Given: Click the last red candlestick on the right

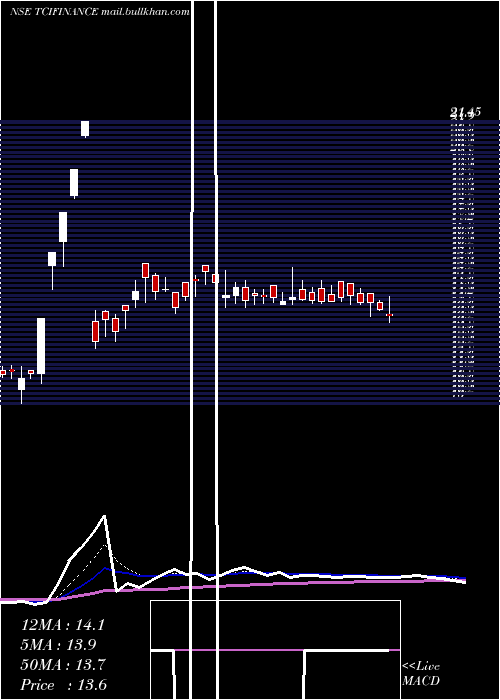Looking at the screenshot, I should 389,309.
